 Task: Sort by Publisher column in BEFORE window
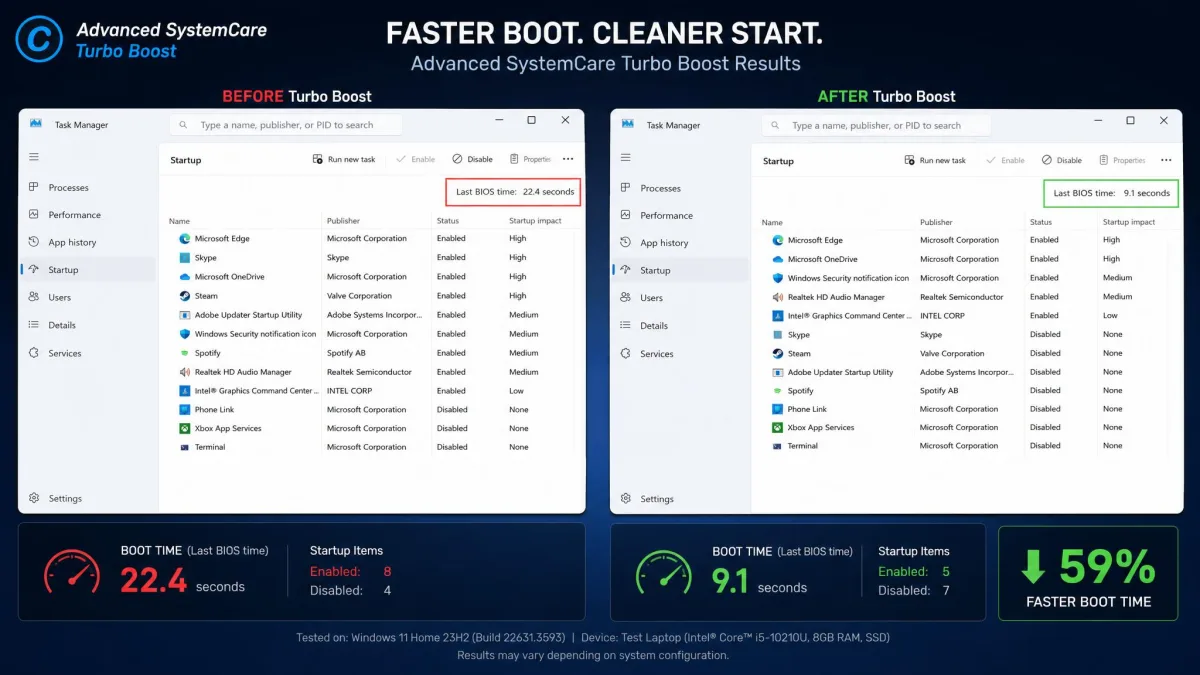tap(343, 221)
